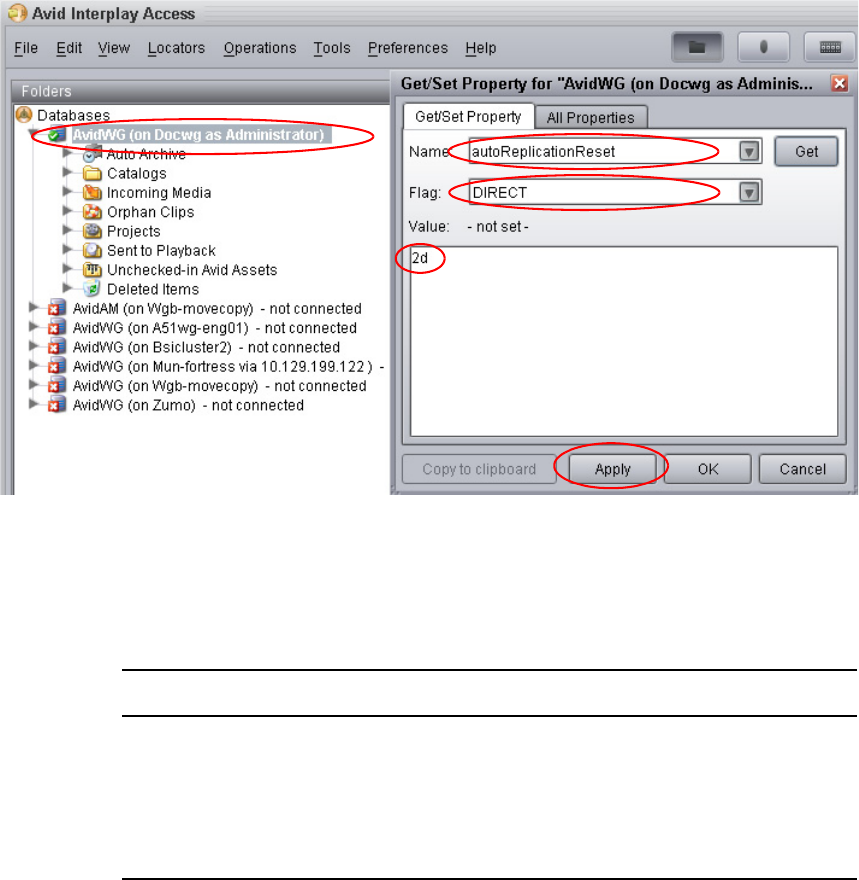Expand AvidAM on Wgb-movecopy database
Image resolution: width=859 pixels, height=880 pixels.
pyautogui.click(x=34, y=308)
